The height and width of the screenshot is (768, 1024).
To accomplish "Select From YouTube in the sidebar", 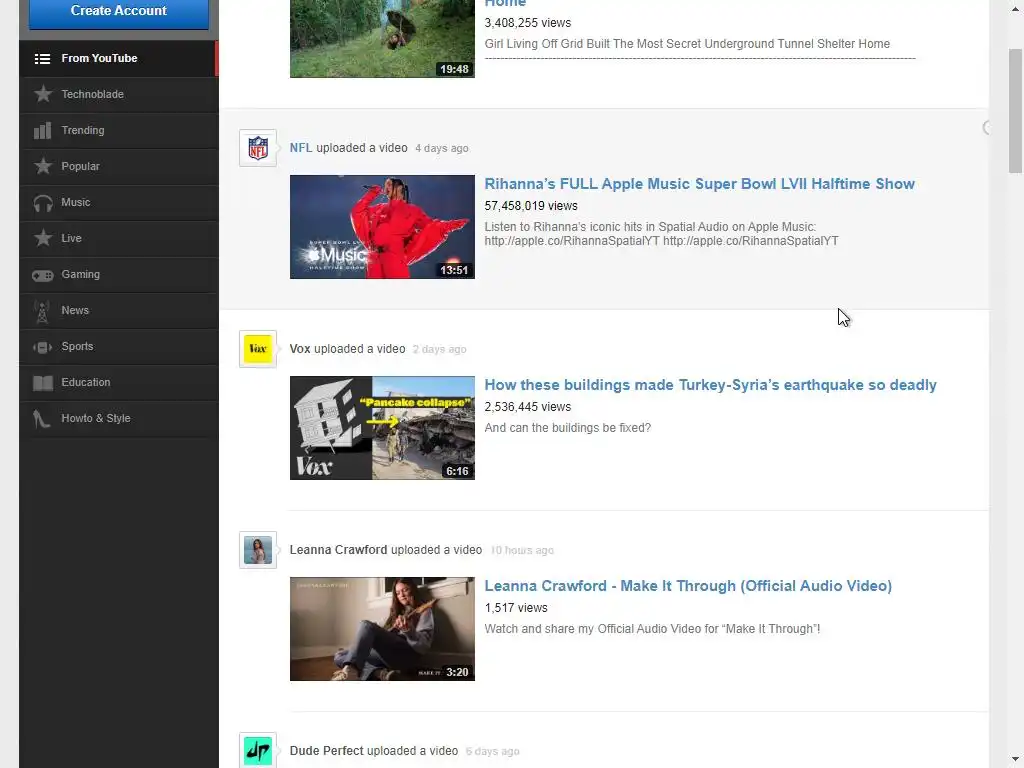I will tap(119, 58).
